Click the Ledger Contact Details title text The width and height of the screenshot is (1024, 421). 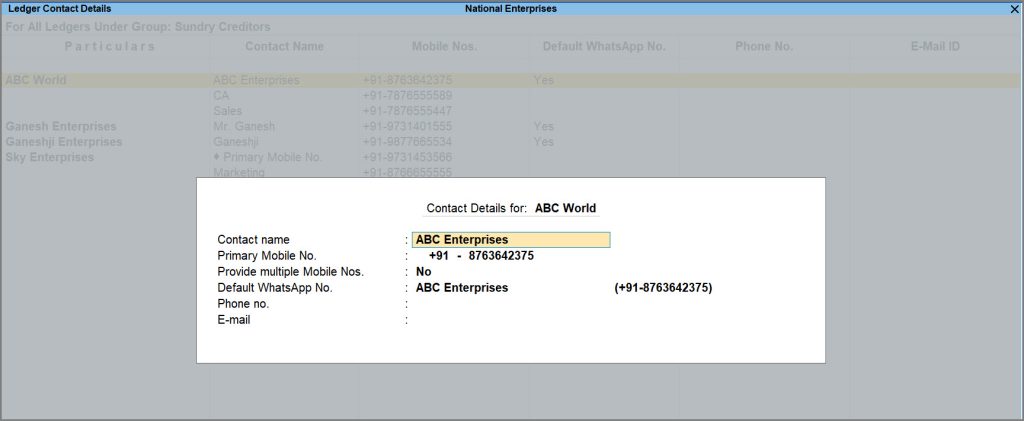59,8
